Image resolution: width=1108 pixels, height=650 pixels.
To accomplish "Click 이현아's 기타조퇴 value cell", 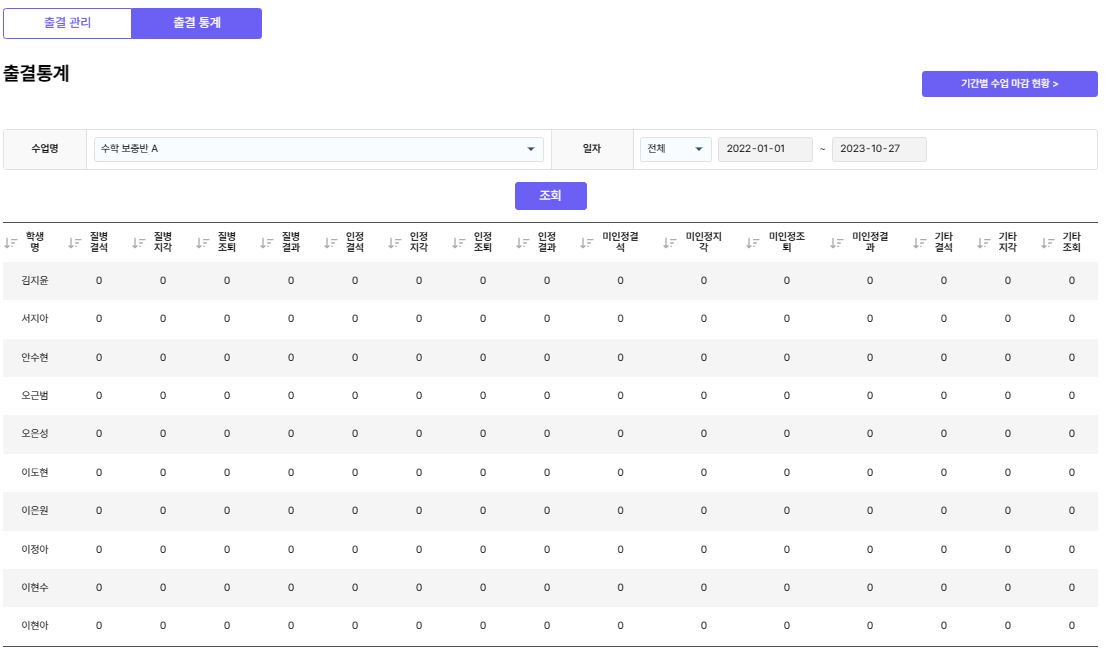I will click(1072, 626).
